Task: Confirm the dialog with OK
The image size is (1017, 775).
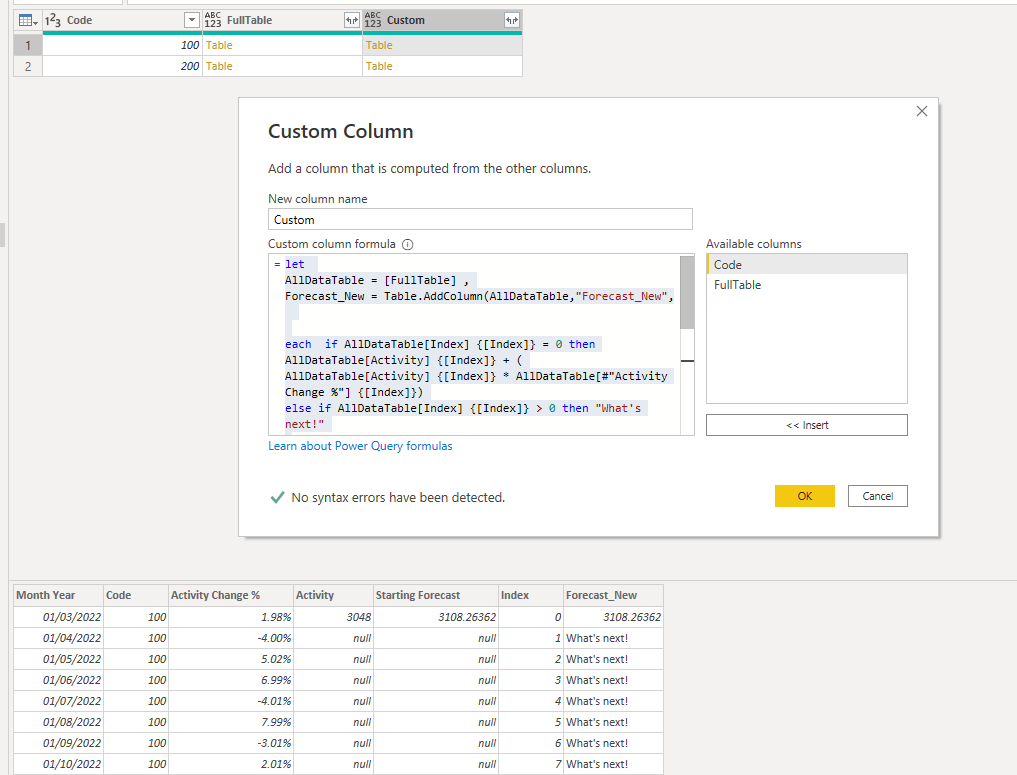Action: click(804, 496)
